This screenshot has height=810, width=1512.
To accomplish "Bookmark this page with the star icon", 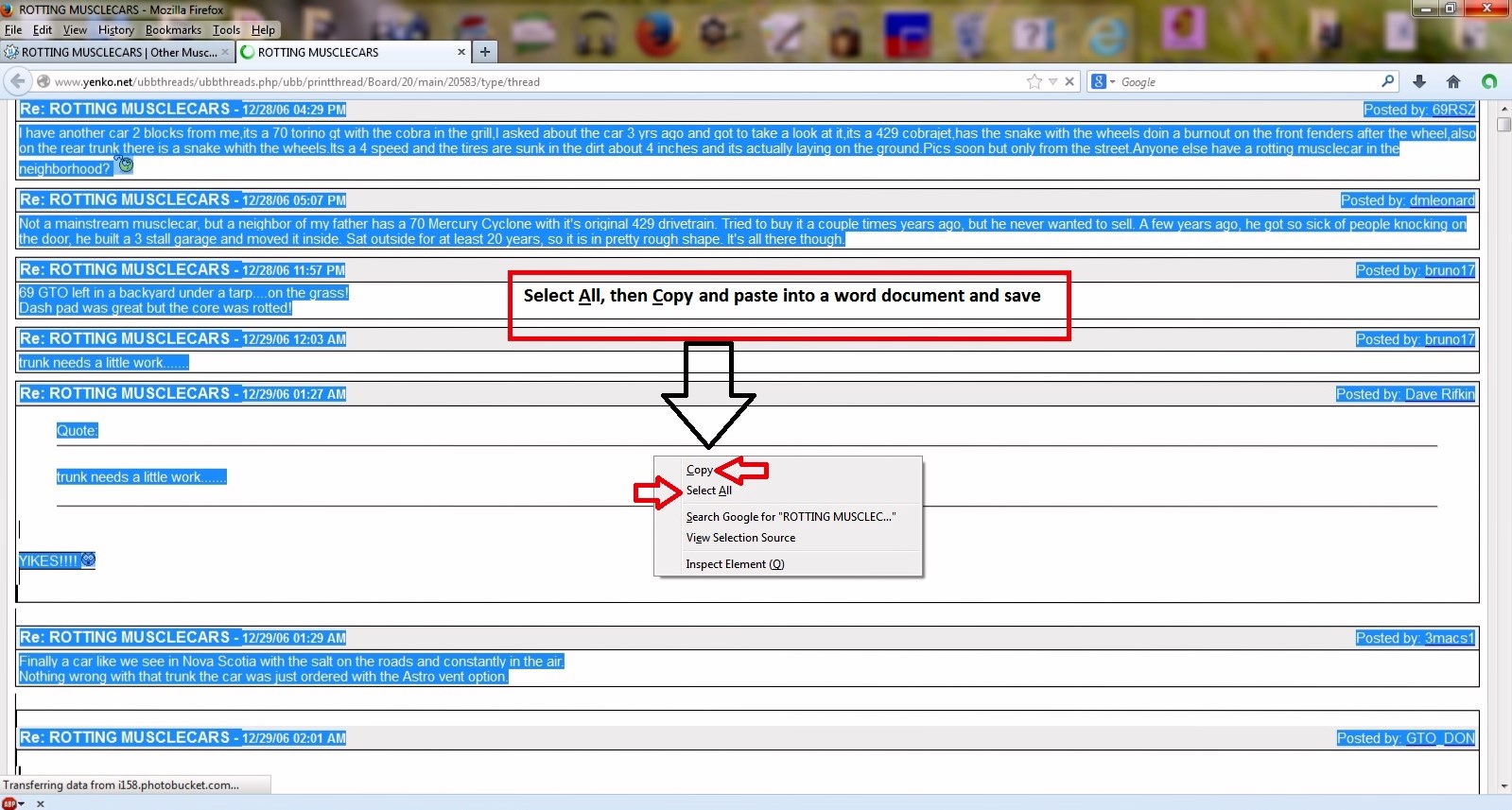I will [x=1034, y=81].
